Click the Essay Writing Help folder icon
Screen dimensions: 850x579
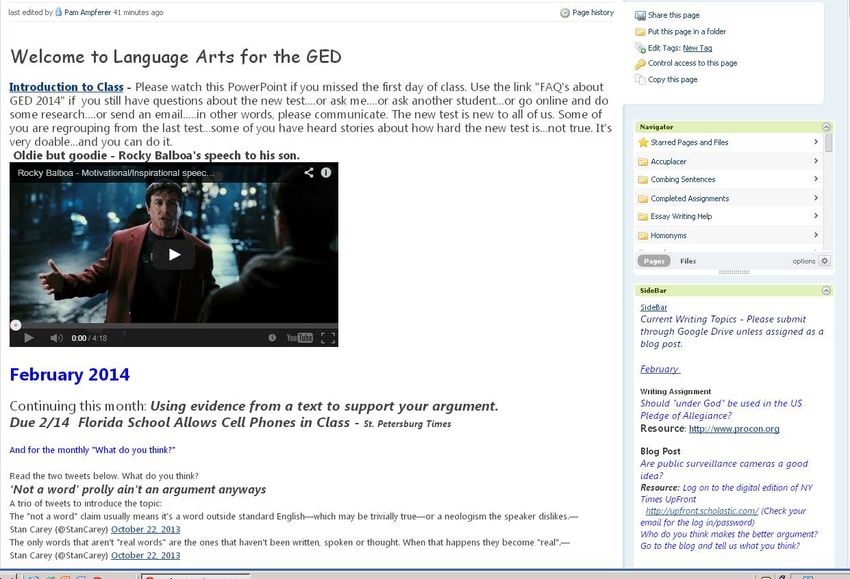643,216
